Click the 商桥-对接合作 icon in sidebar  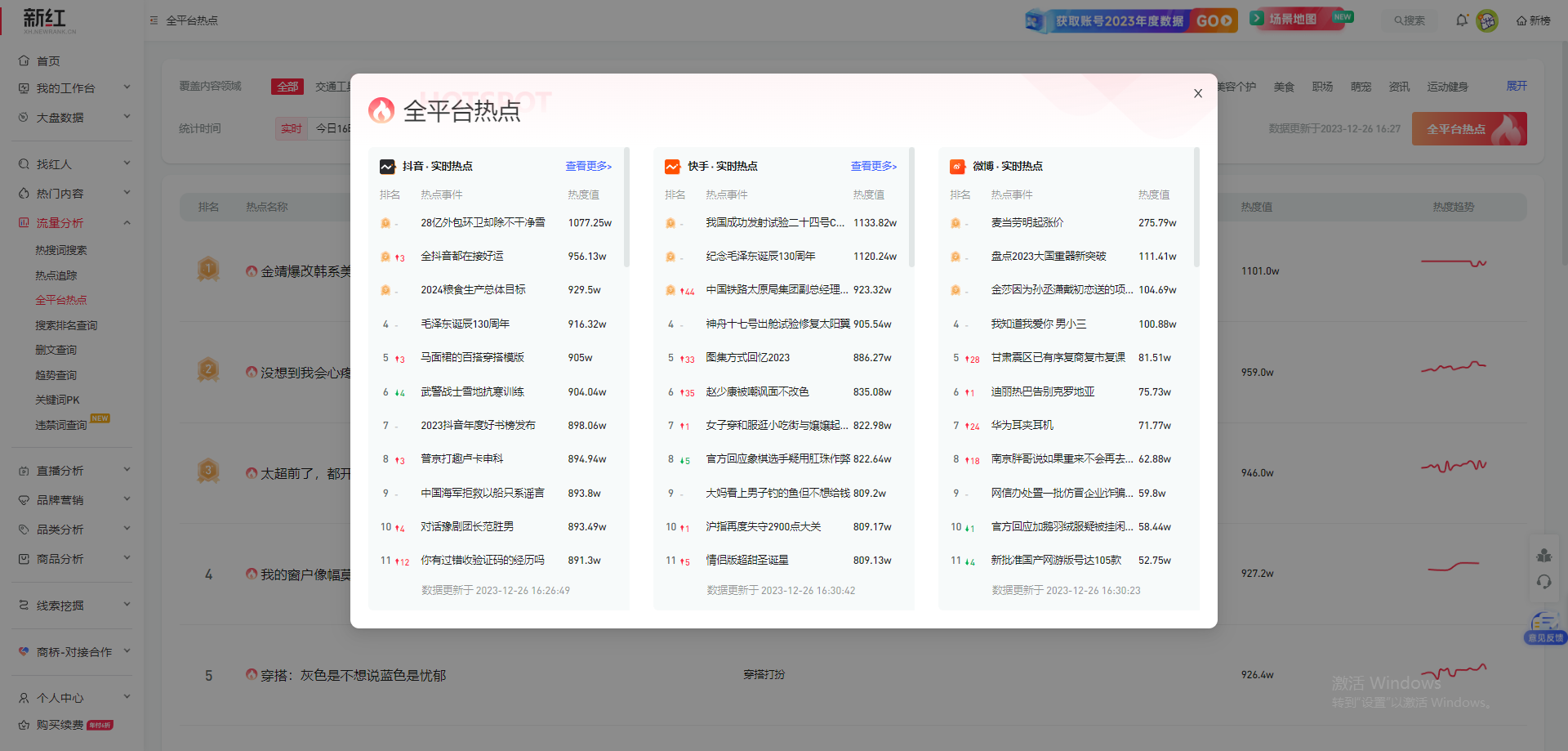(24, 651)
